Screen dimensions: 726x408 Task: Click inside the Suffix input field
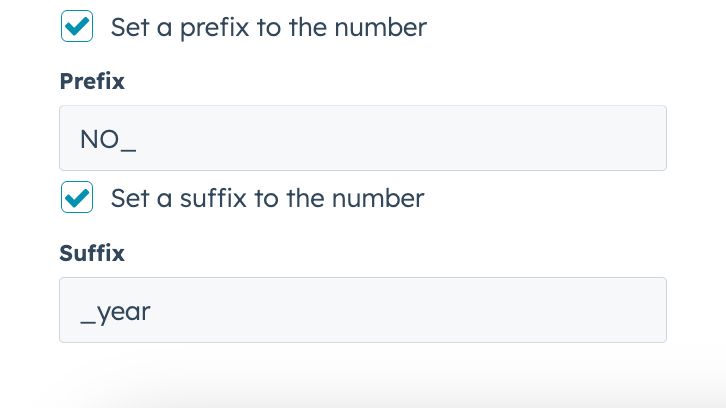pyautogui.click(x=362, y=310)
